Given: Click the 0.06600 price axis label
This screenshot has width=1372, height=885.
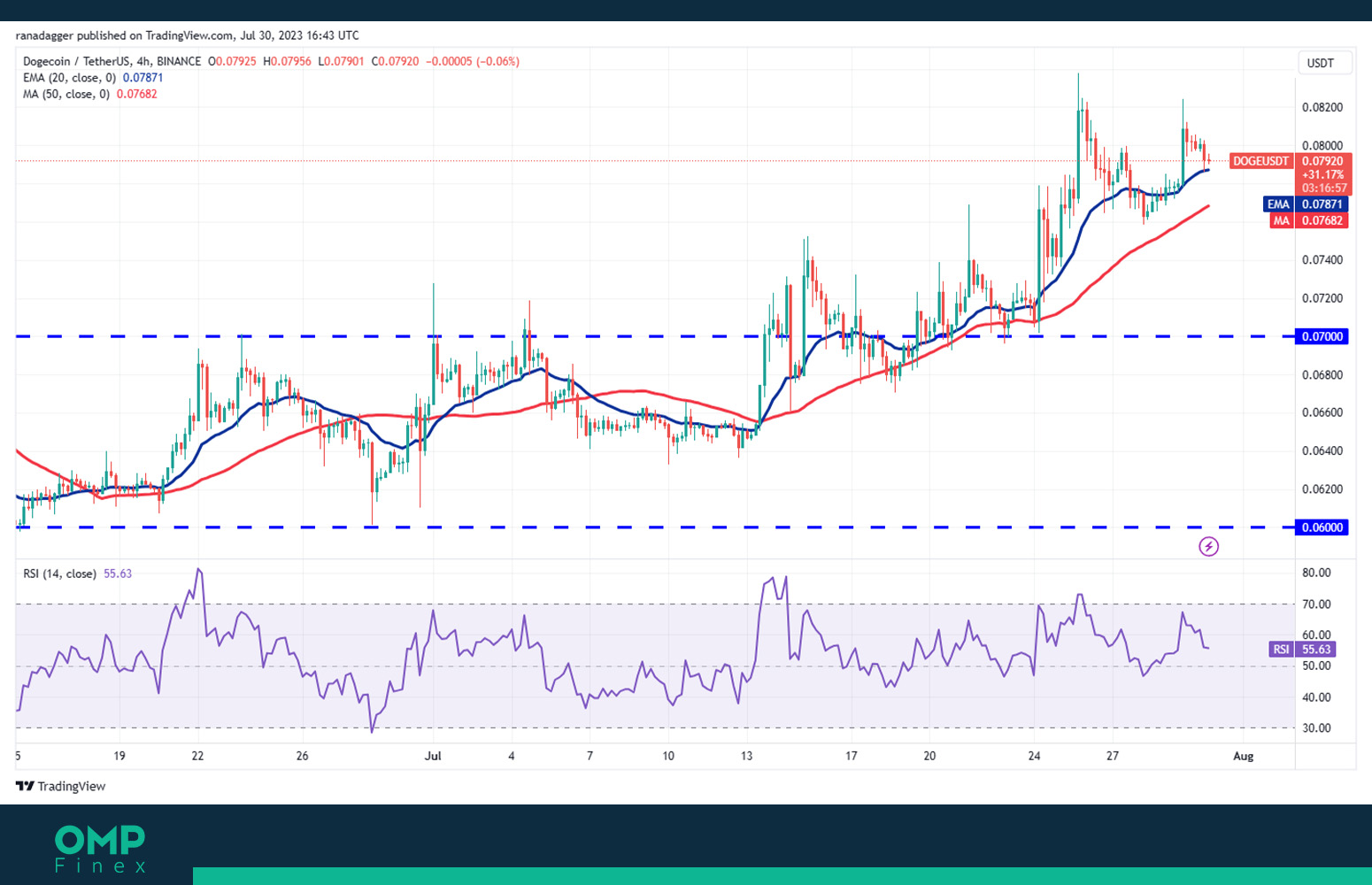Looking at the screenshot, I should point(1322,412).
